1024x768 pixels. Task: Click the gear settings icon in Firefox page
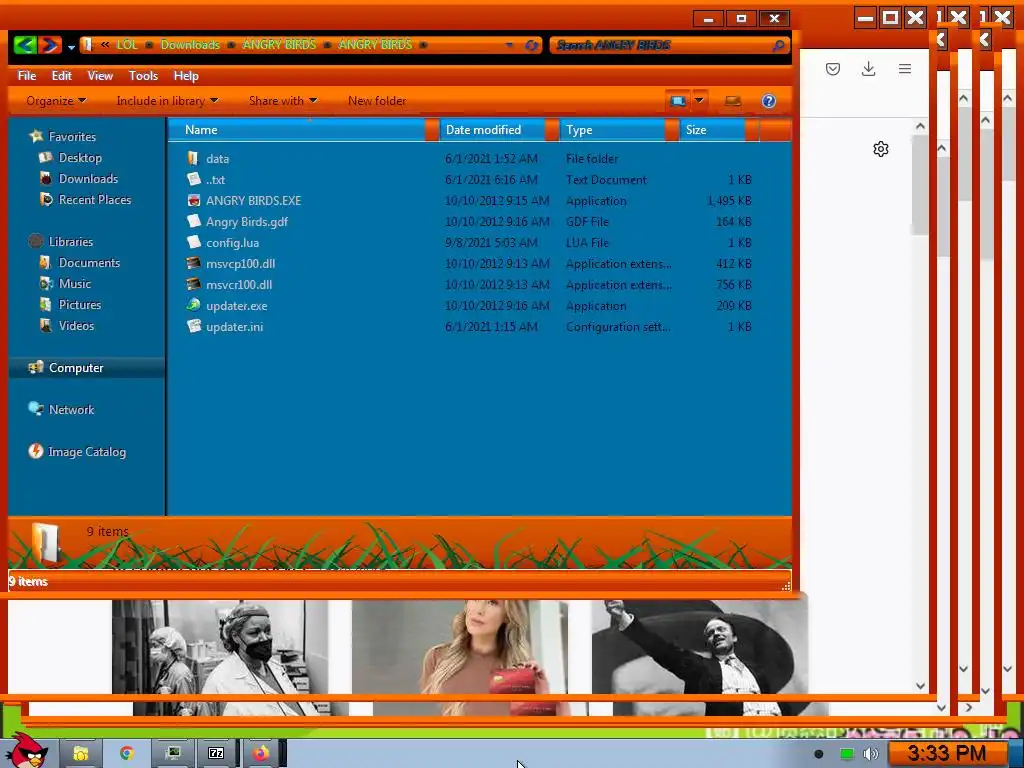click(881, 149)
